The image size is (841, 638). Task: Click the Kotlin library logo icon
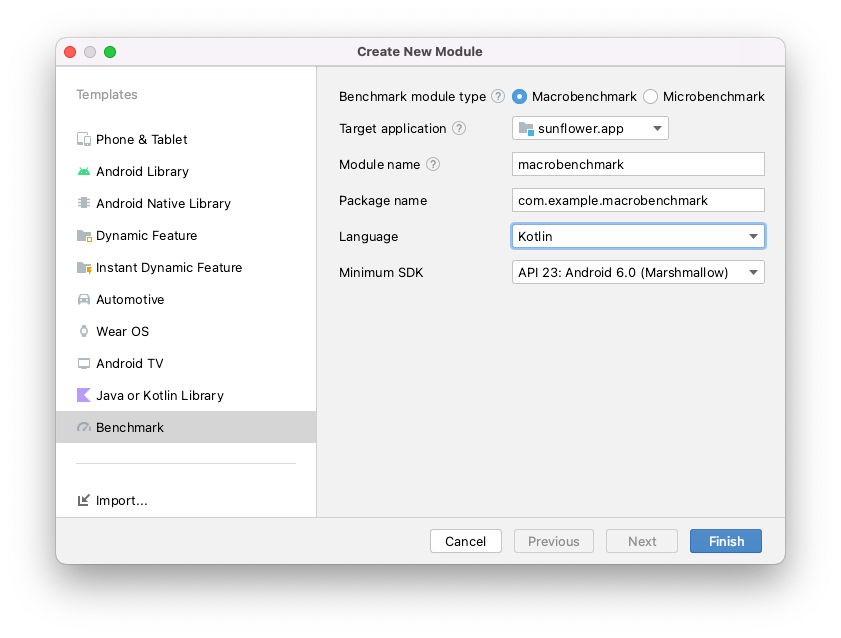tap(84, 395)
